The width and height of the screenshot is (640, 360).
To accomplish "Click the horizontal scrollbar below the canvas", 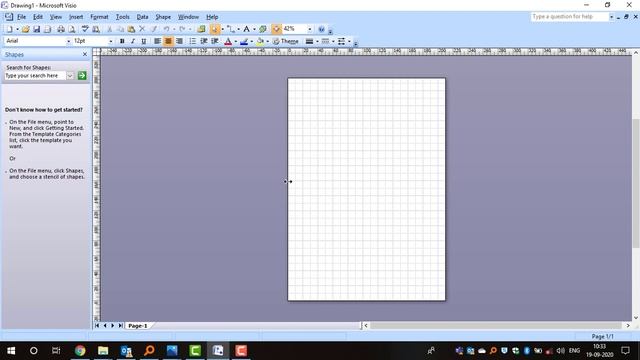I will tap(497, 326).
